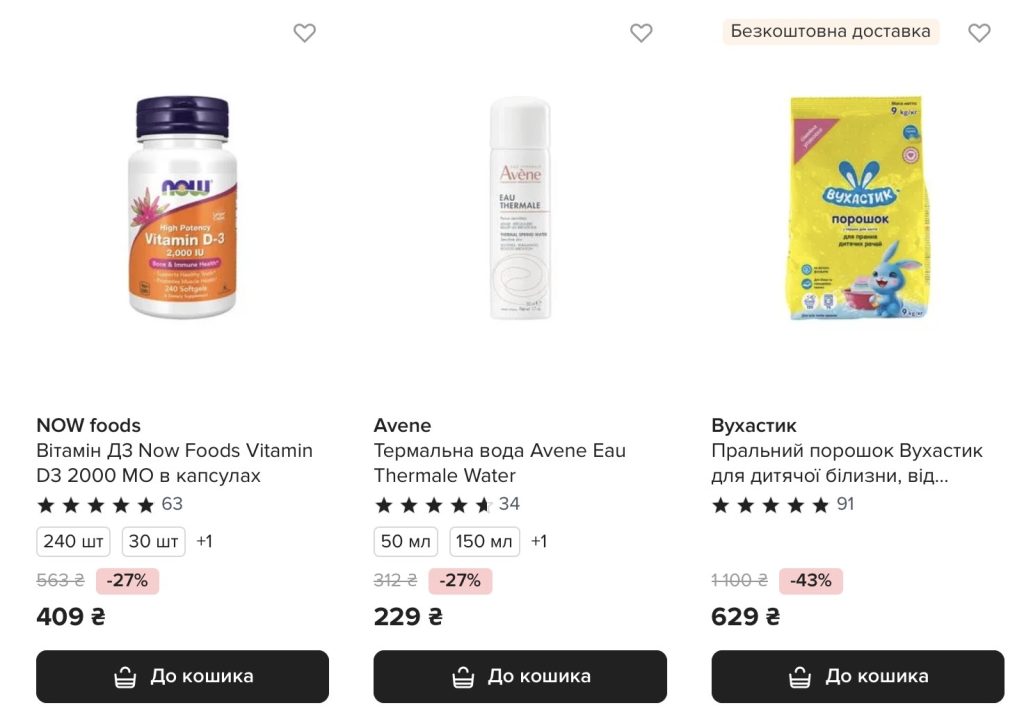Click the Безкоштовна доставка badge
The width and height of the screenshot is (1024, 717).
tap(831, 31)
